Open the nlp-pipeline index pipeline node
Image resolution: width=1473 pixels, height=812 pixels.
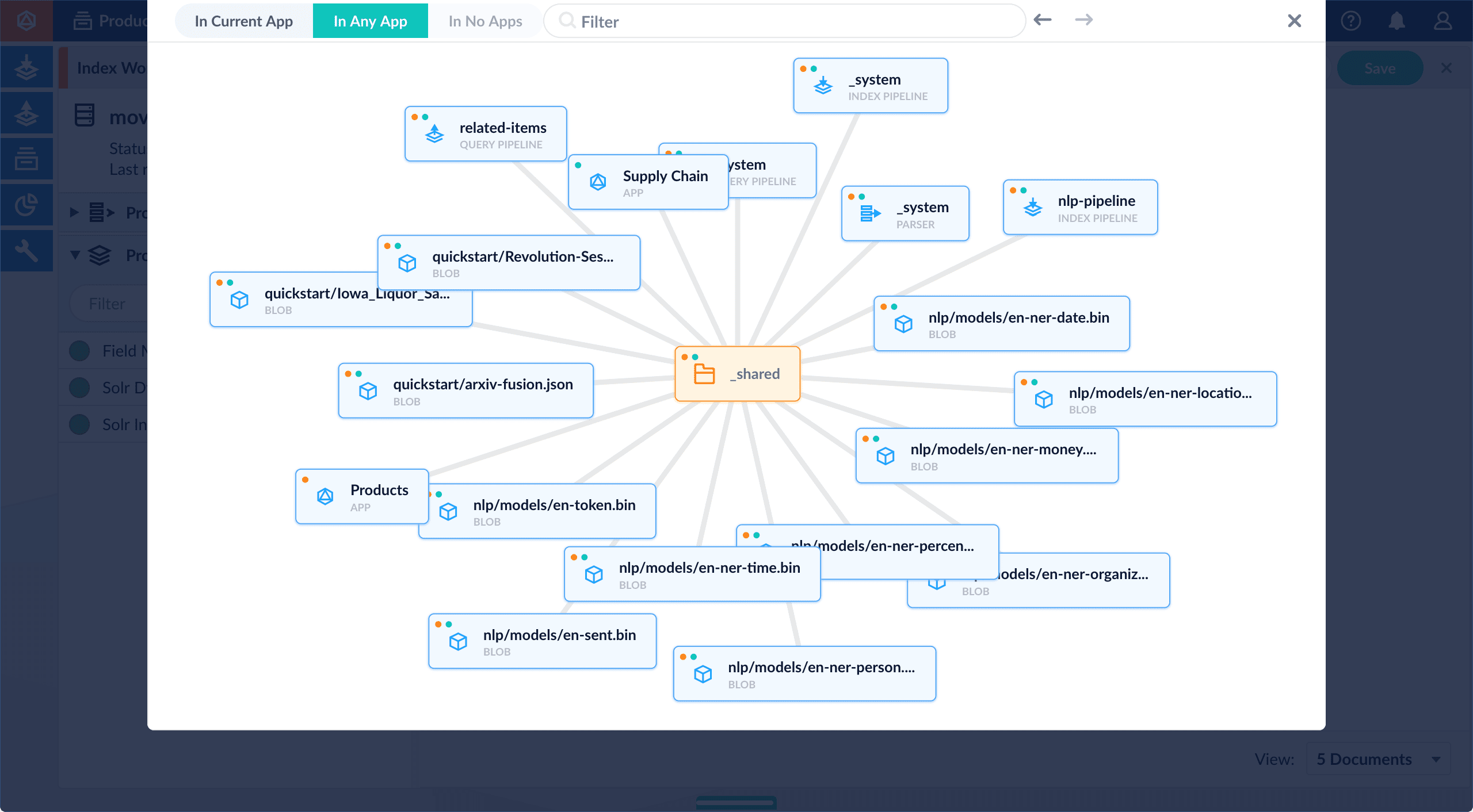click(x=1080, y=207)
